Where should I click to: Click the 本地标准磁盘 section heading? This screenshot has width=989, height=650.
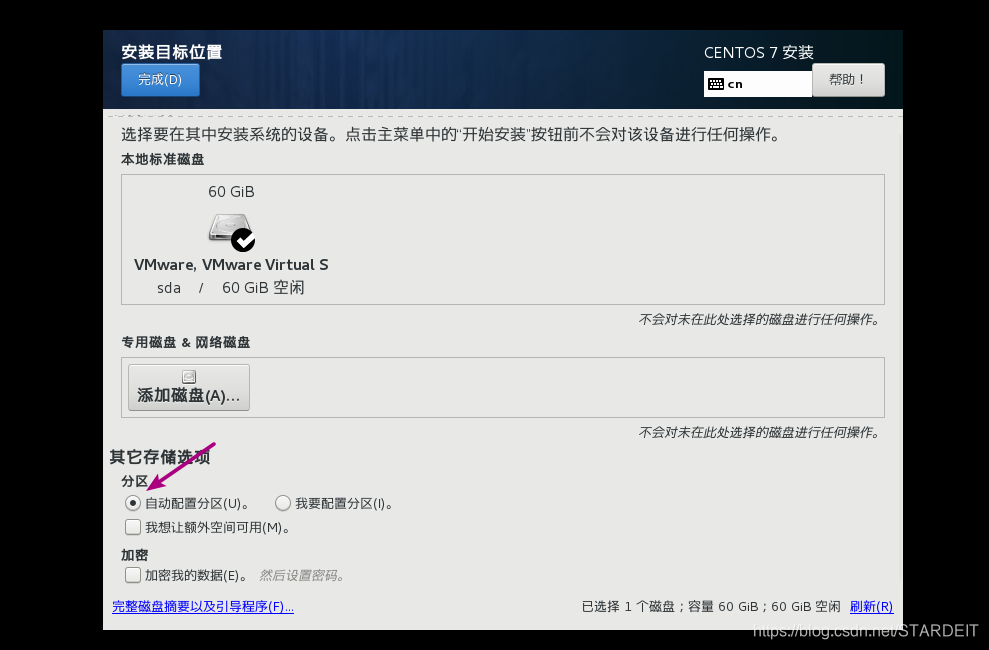pyautogui.click(x=163, y=160)
